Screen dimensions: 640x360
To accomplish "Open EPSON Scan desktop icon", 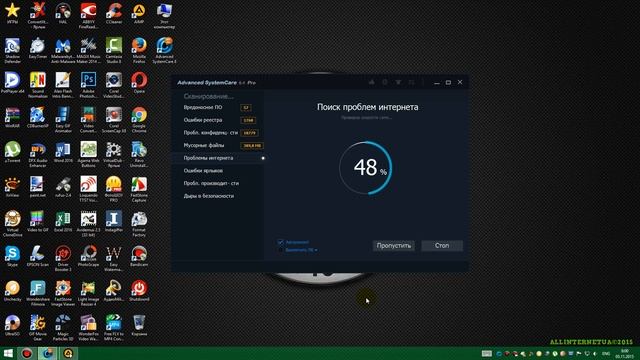I will click(38, 256).
